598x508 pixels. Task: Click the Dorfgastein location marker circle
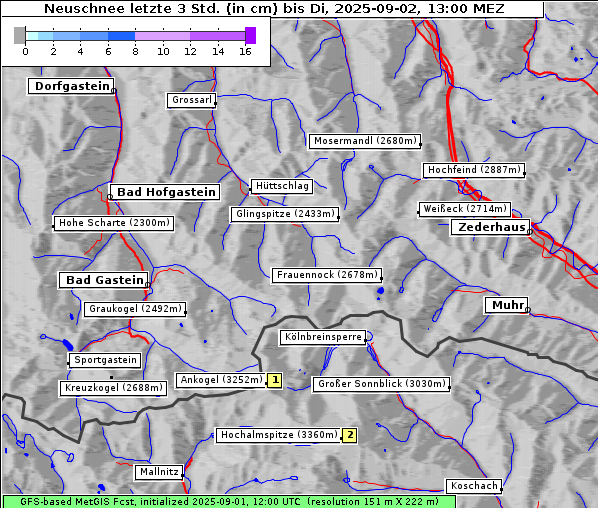pyautogui.click(x=114, y=91)
